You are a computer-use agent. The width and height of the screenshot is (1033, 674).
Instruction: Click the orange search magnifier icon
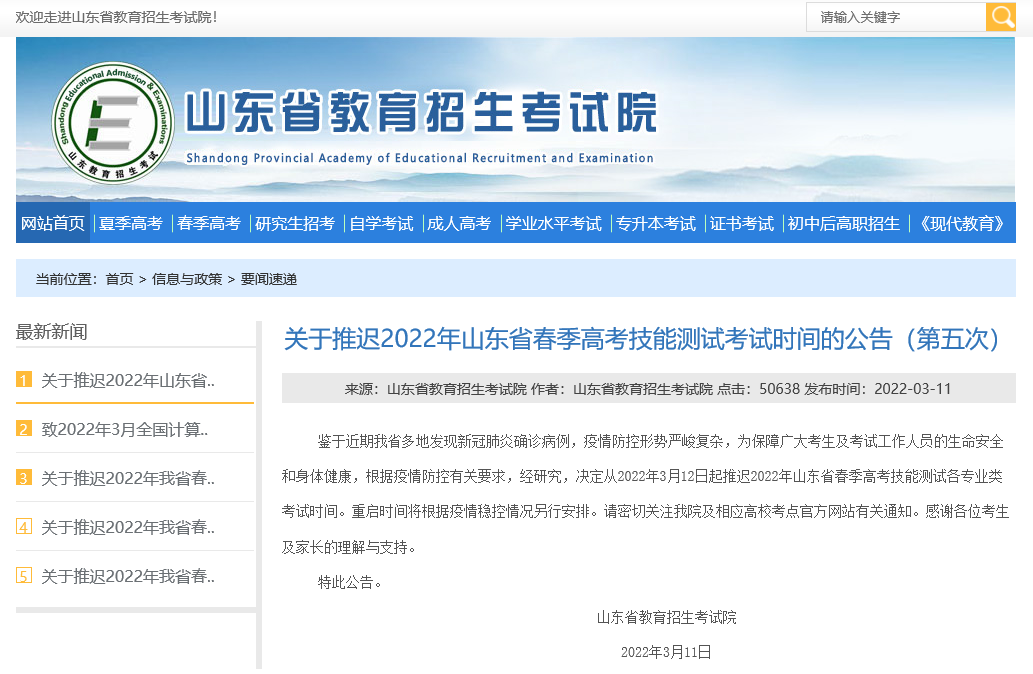pyautogui.click(x=1000, y=17)
